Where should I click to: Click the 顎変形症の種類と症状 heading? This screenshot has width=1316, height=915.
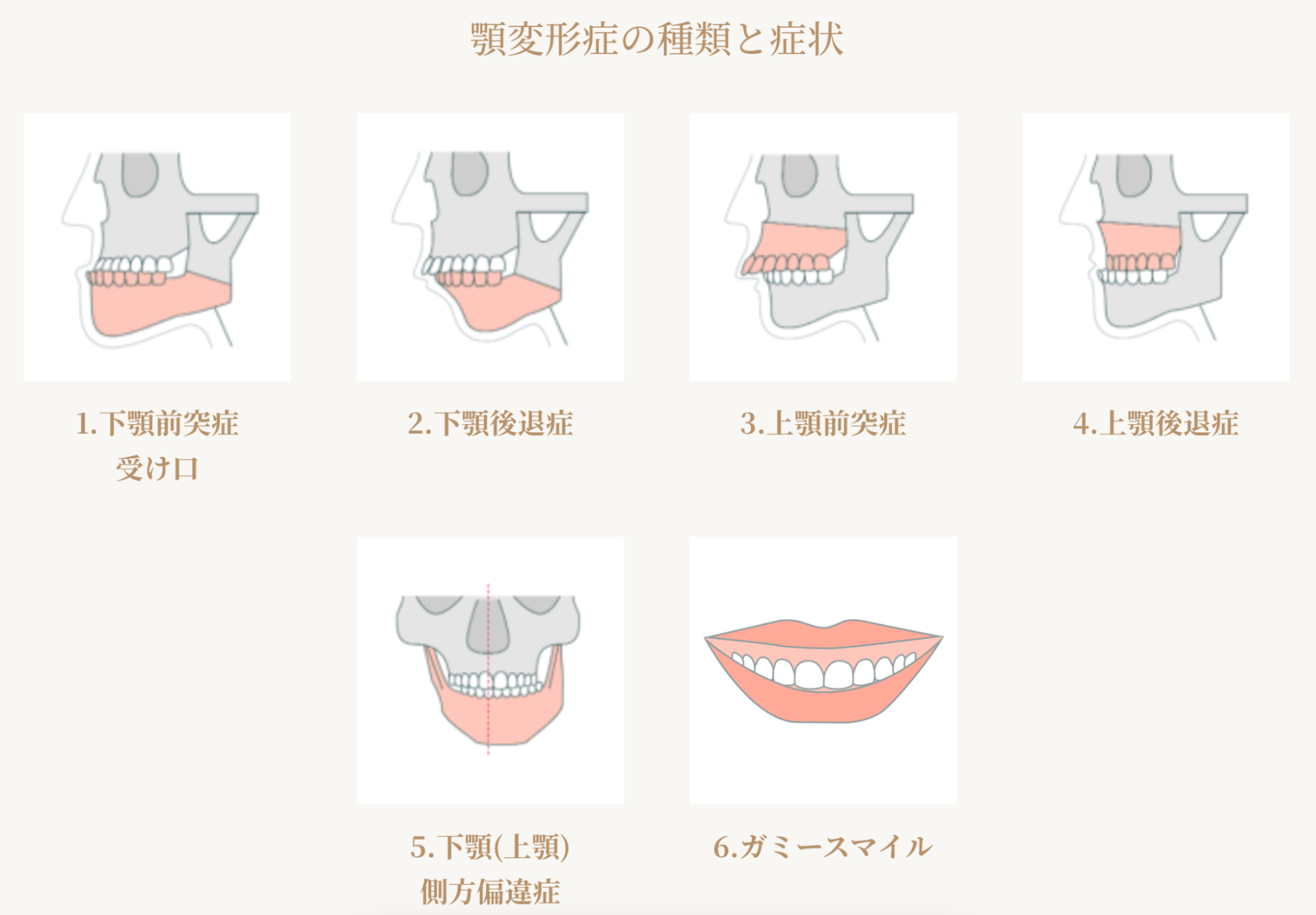point(657,39)
